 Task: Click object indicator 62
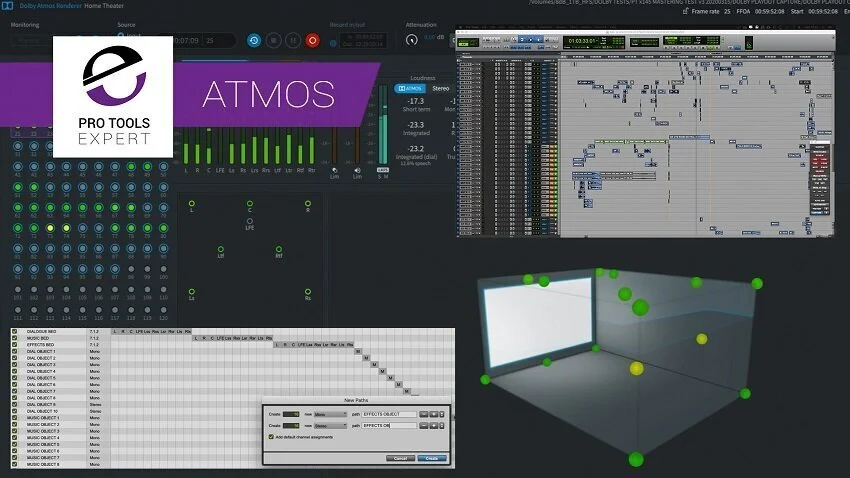(34, 208)
